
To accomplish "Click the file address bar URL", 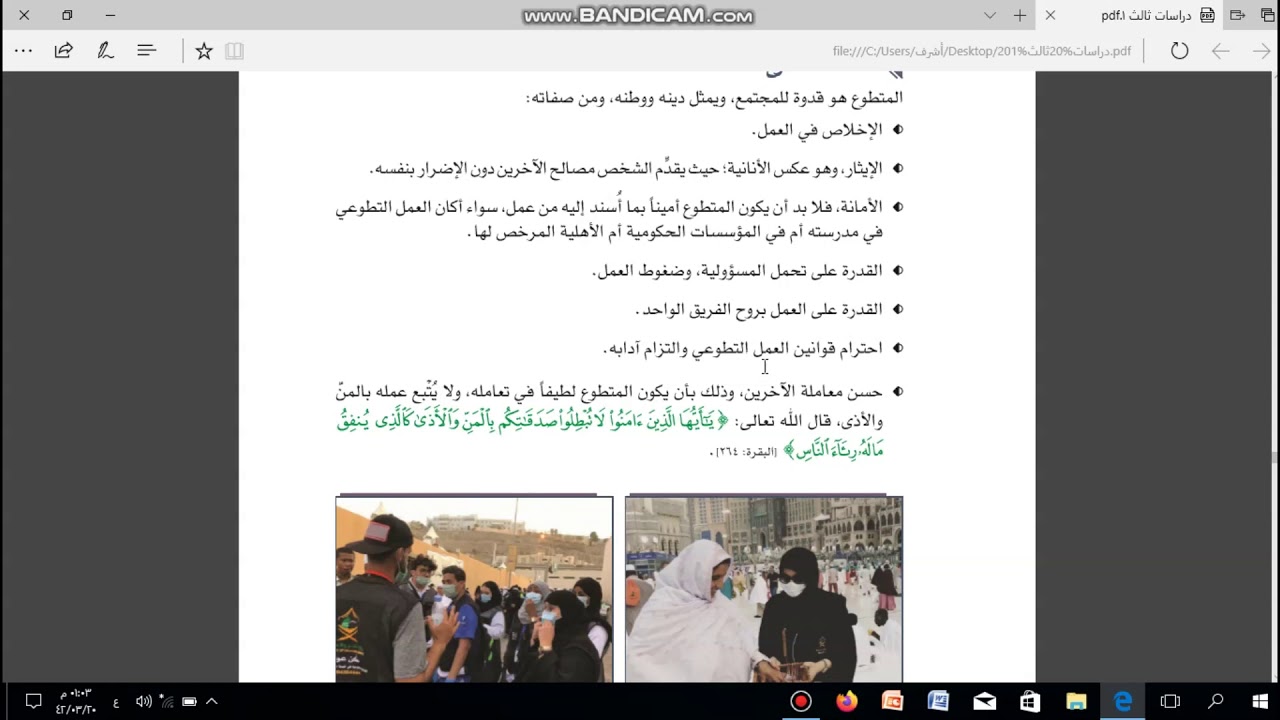I will (x=982, y=51).
